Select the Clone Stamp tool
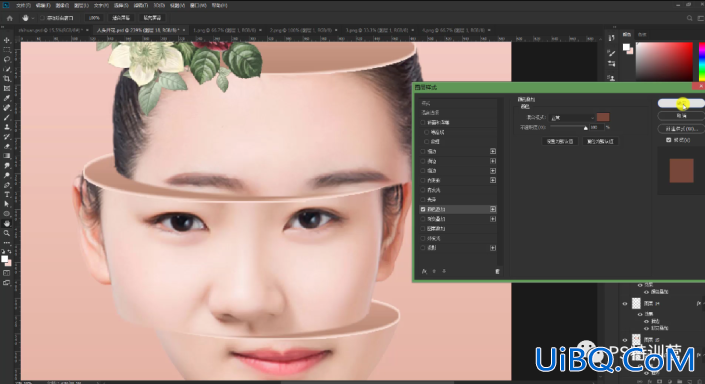 click(7, 127)
